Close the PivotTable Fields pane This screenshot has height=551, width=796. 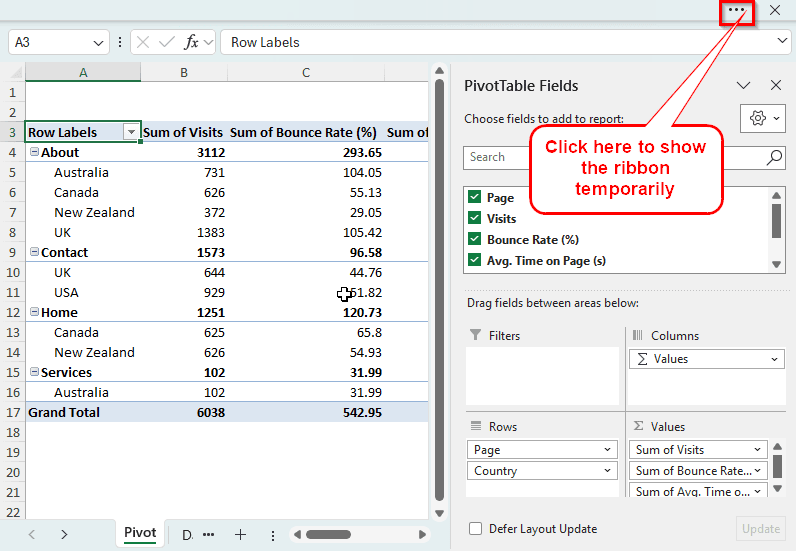pos(775,86)
